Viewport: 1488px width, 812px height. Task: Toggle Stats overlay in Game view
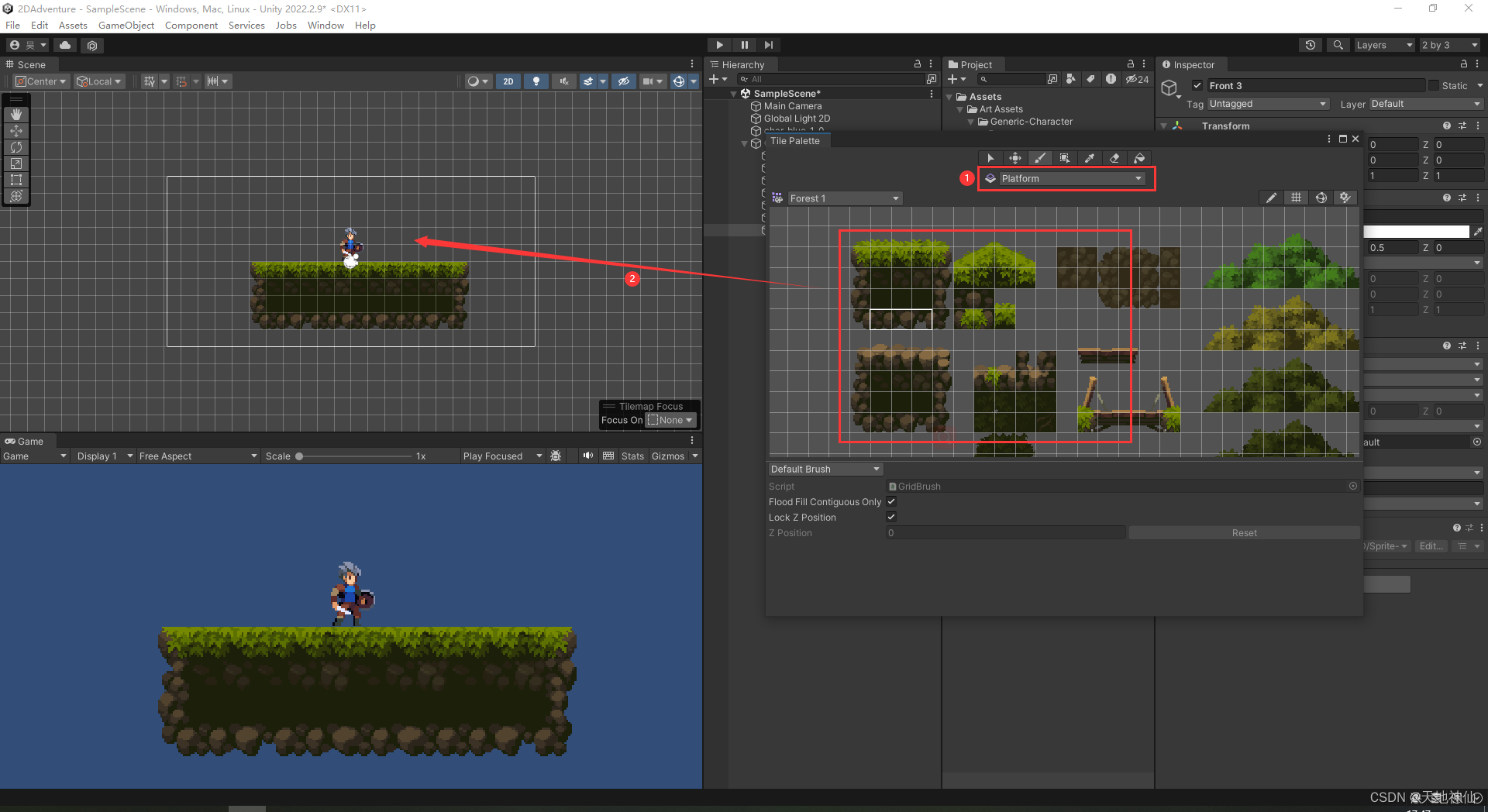coord(632,456)
